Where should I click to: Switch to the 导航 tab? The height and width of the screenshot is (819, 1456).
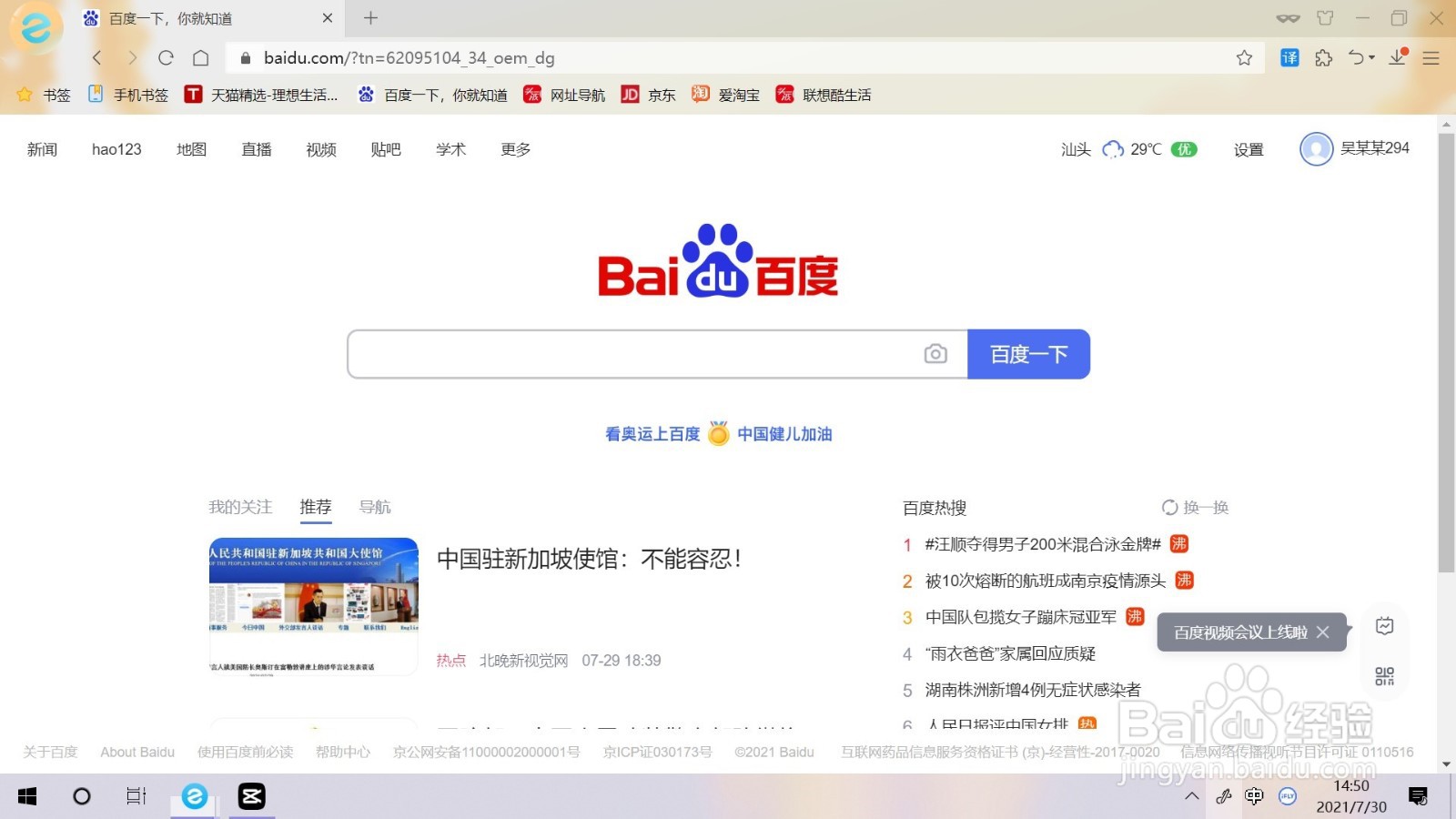375,507
